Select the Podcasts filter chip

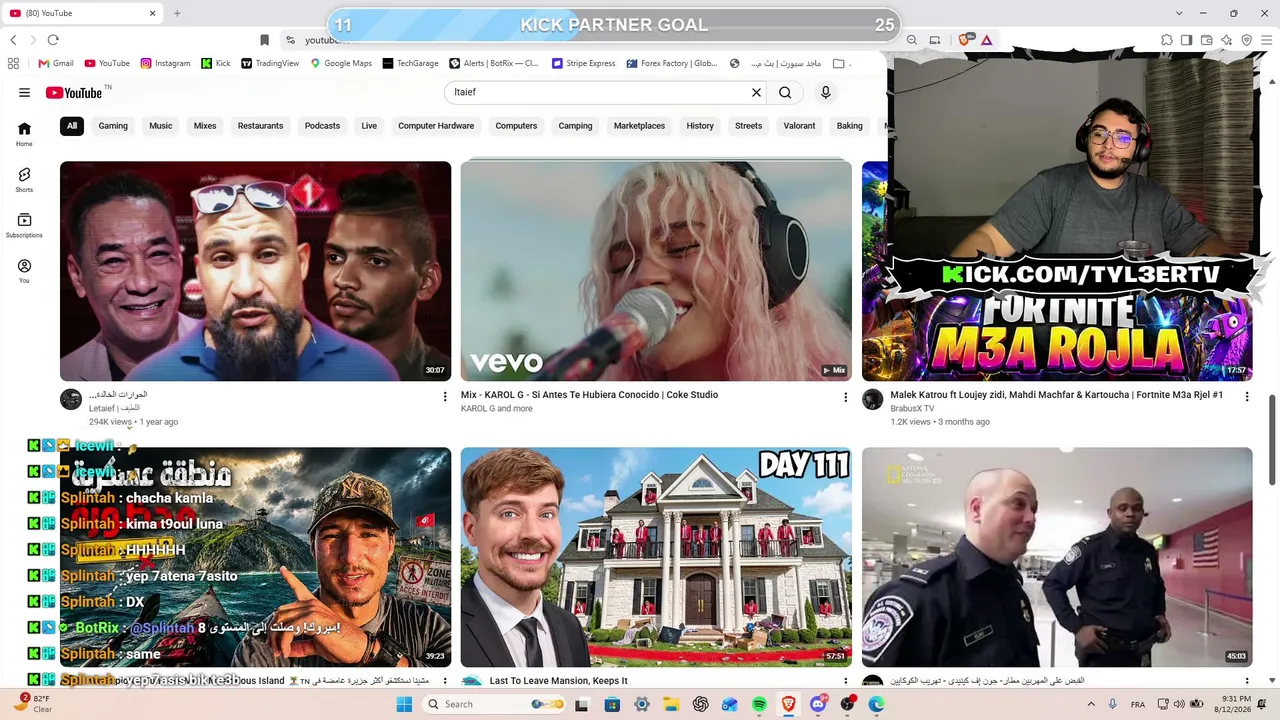[322, 126]
